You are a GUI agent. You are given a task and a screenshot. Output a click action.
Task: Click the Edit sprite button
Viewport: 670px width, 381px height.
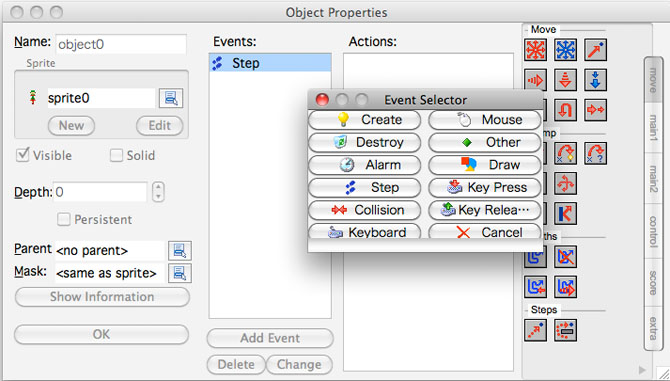coord(160,126)
